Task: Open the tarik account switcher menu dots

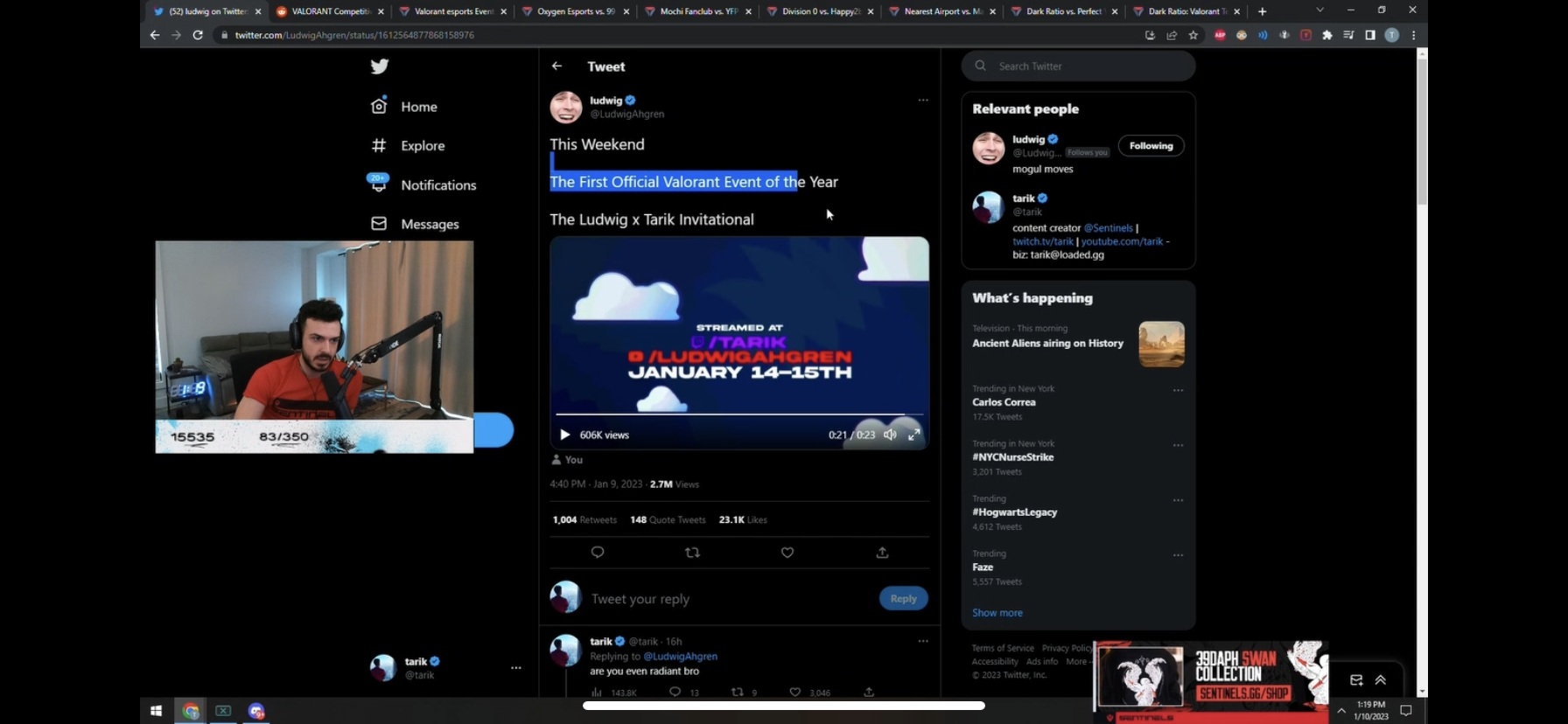Action: [516, 668]
